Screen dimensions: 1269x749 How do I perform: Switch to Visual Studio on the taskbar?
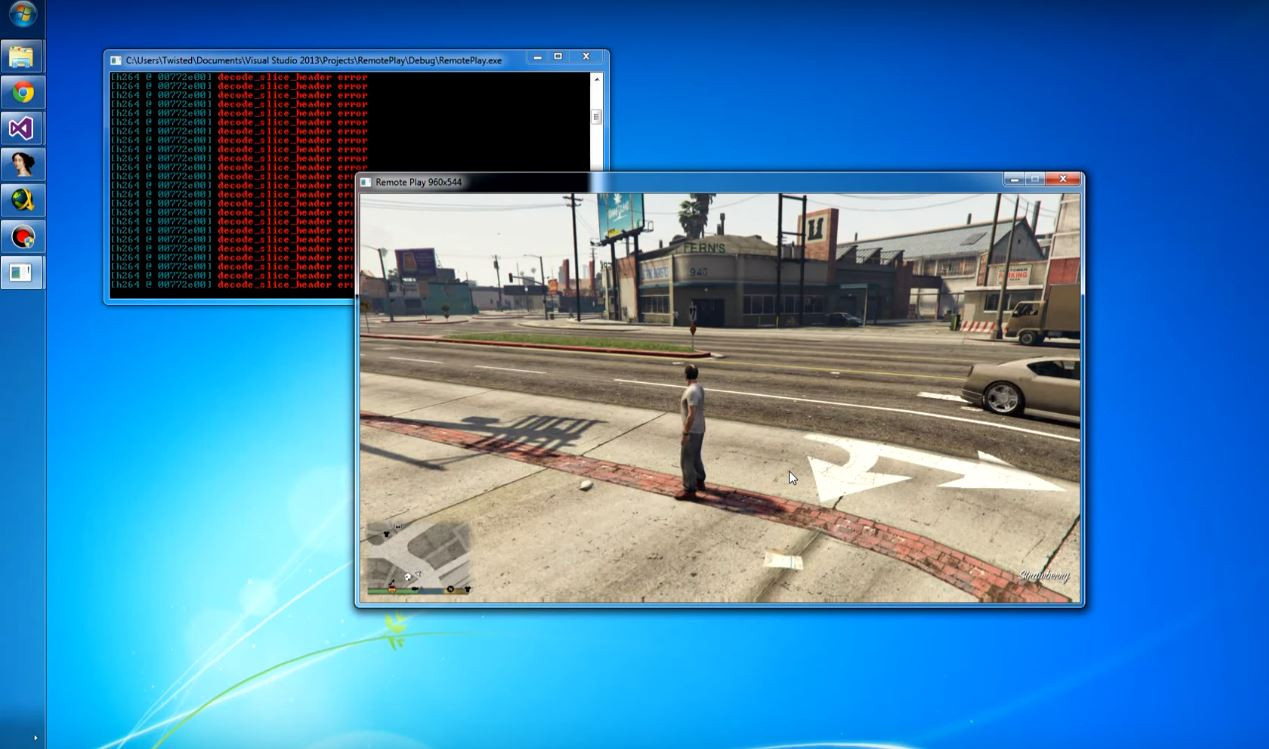(x=22, y=128)
